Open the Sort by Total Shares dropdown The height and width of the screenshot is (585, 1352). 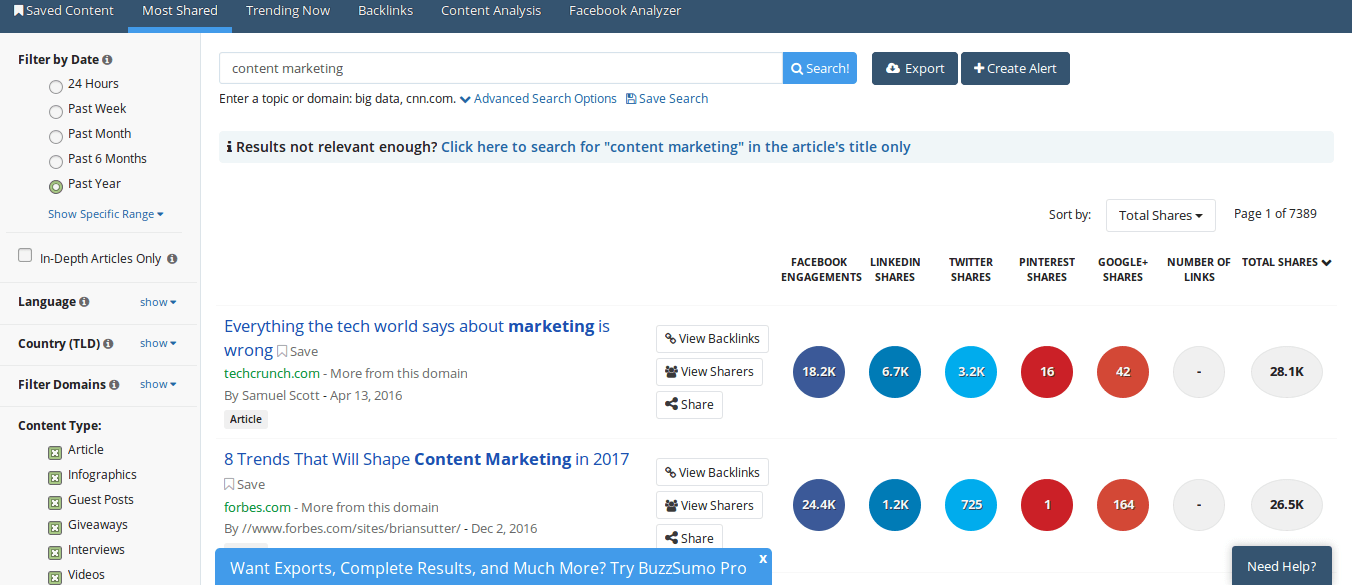tap(1160, 215)
